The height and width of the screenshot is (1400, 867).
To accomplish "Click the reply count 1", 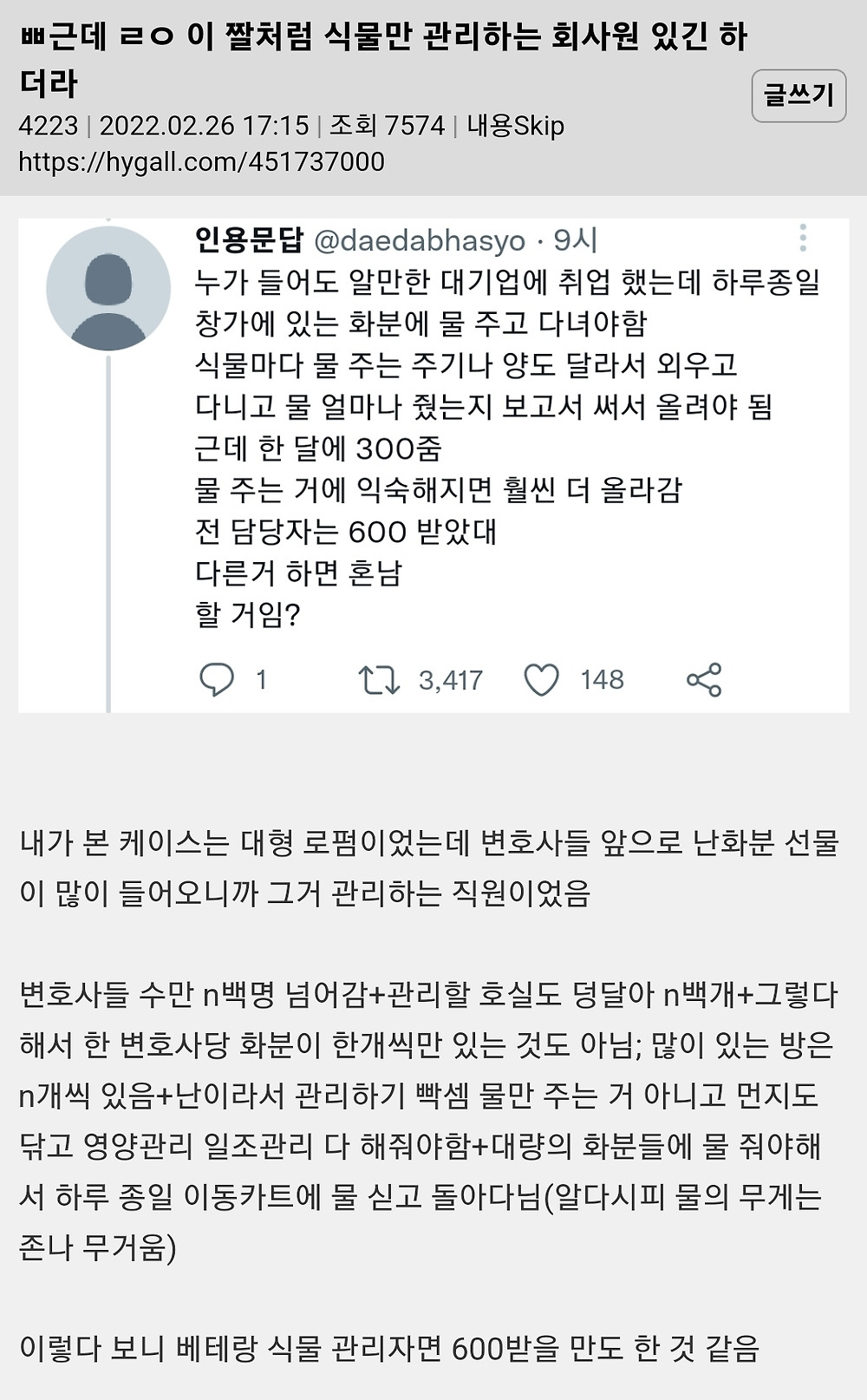I will click(261, 680).
